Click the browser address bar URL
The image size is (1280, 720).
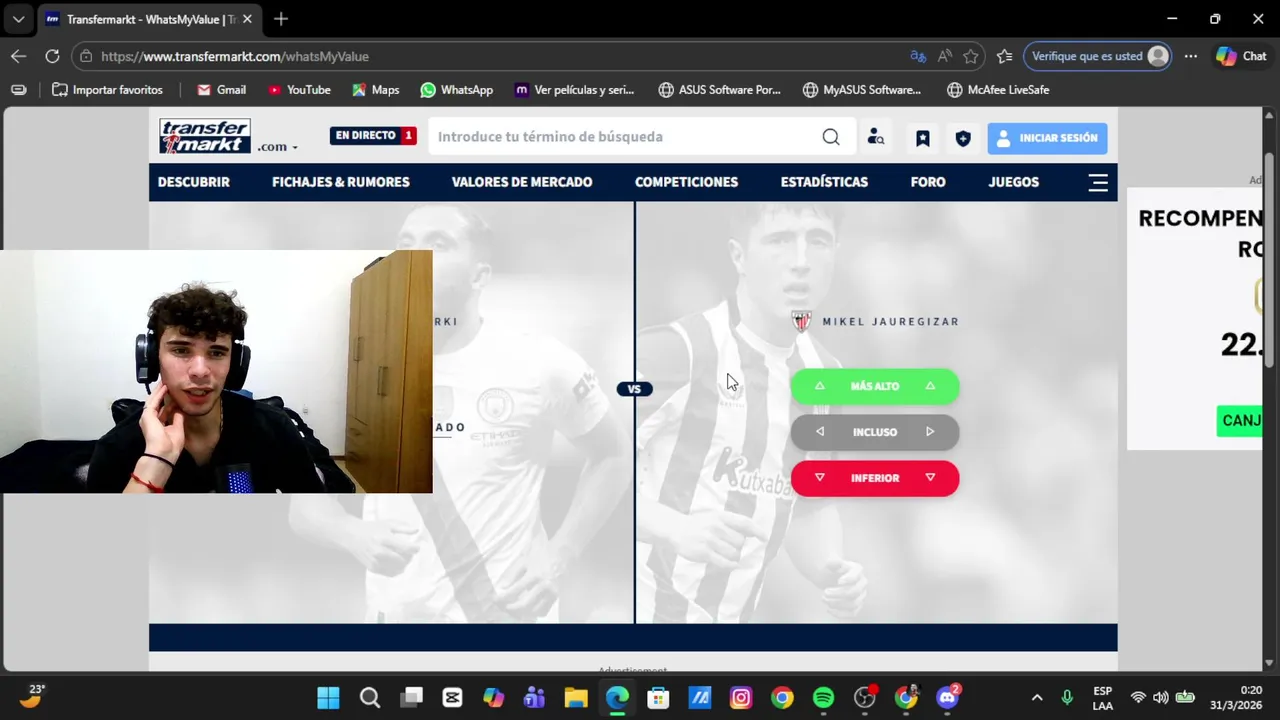(x=235, y=56)
